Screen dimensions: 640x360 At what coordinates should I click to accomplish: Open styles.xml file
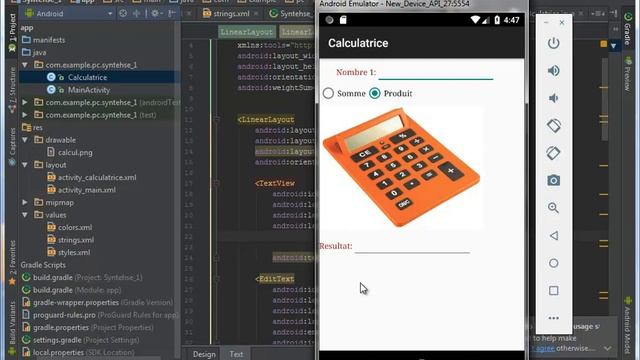coord(74,252)
